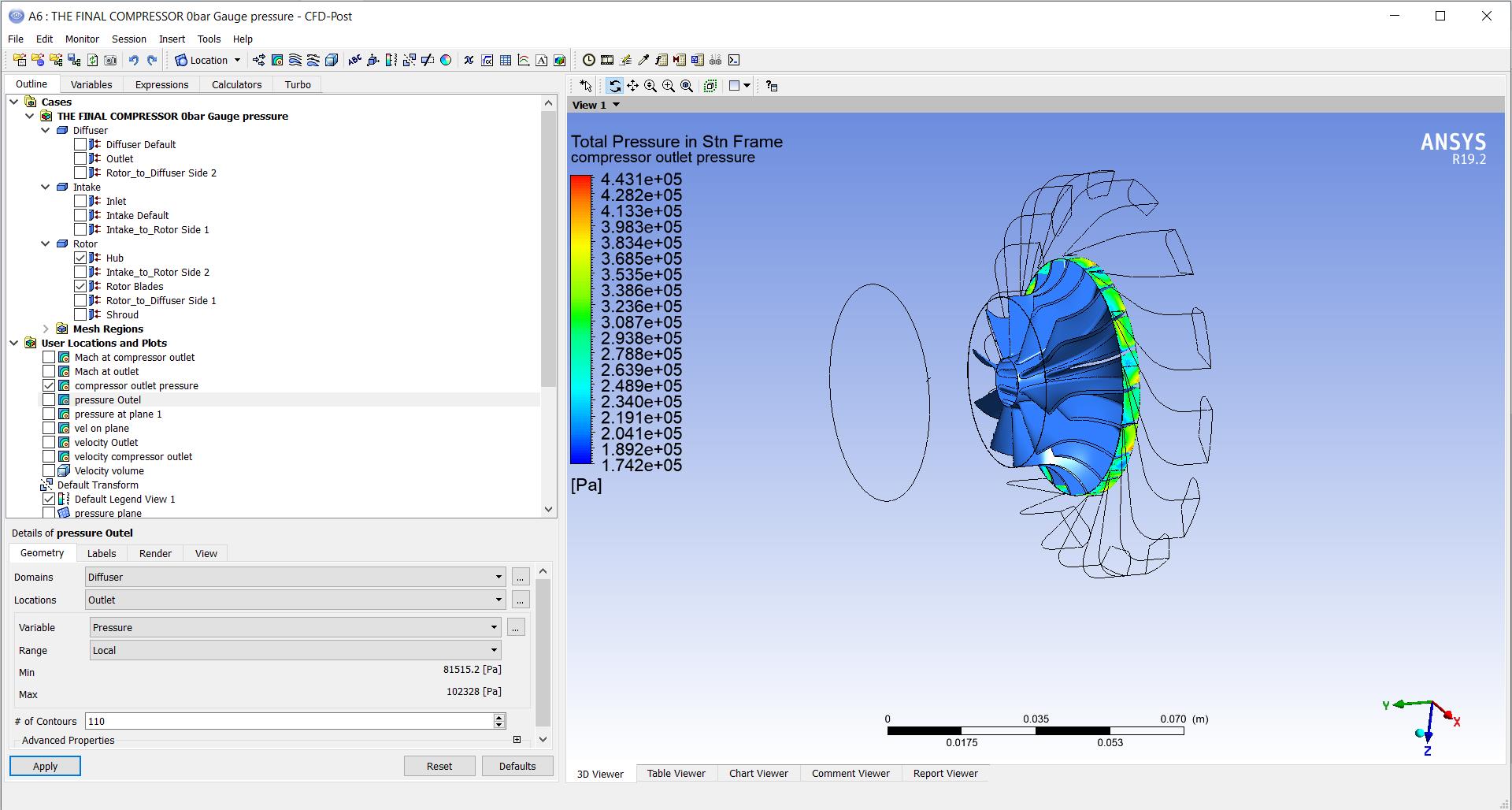Open the Animation filmstrip tool

pos(606,60)
